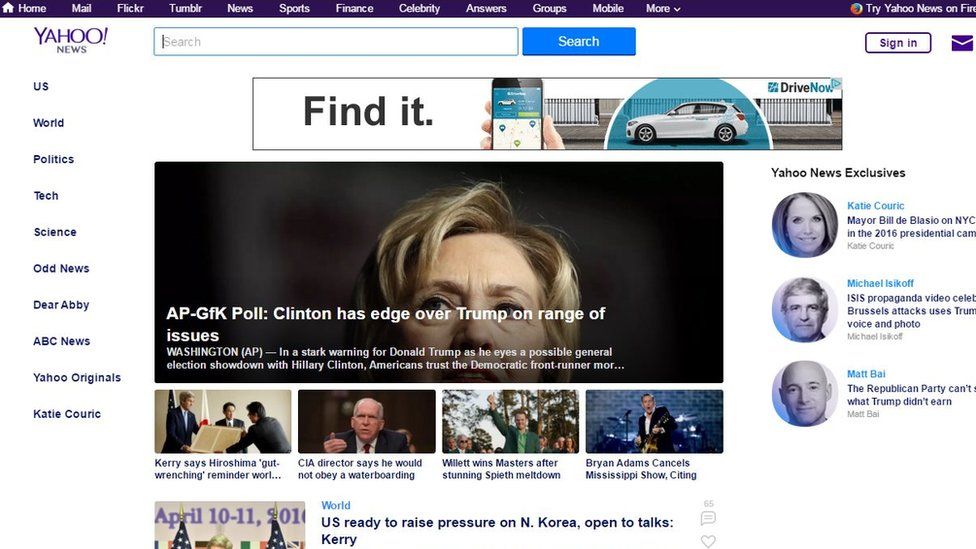Open ABC News in sidebar

pyautogui.click(x=62, y=341)
